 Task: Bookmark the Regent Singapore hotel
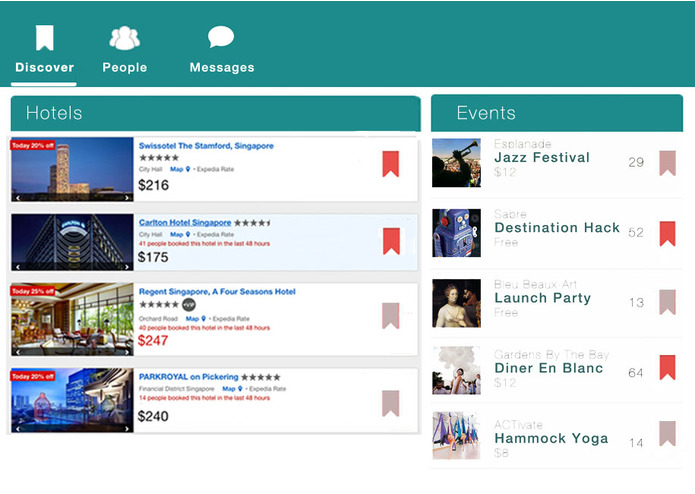click(390, 315)
